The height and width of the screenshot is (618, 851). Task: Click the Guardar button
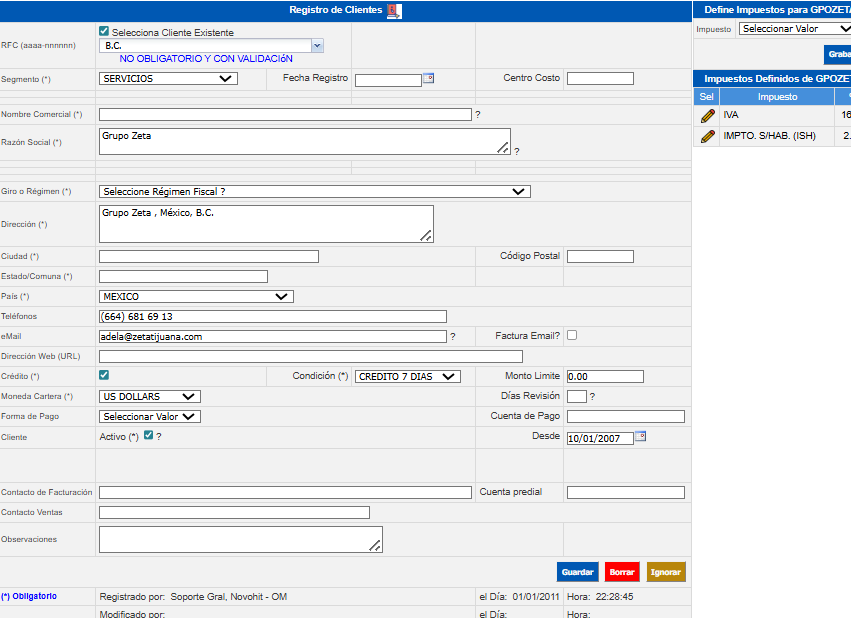577,572
